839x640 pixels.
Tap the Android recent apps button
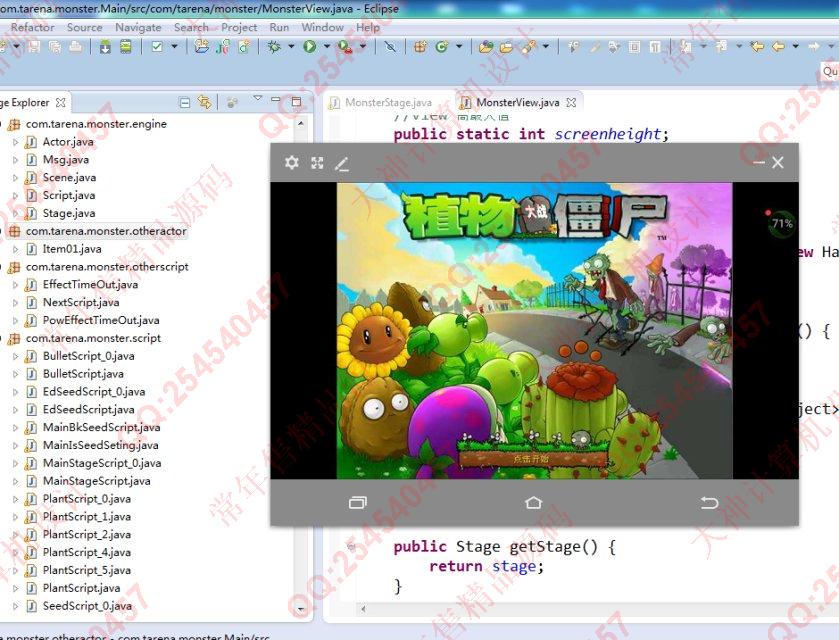[x=357, y=502]
